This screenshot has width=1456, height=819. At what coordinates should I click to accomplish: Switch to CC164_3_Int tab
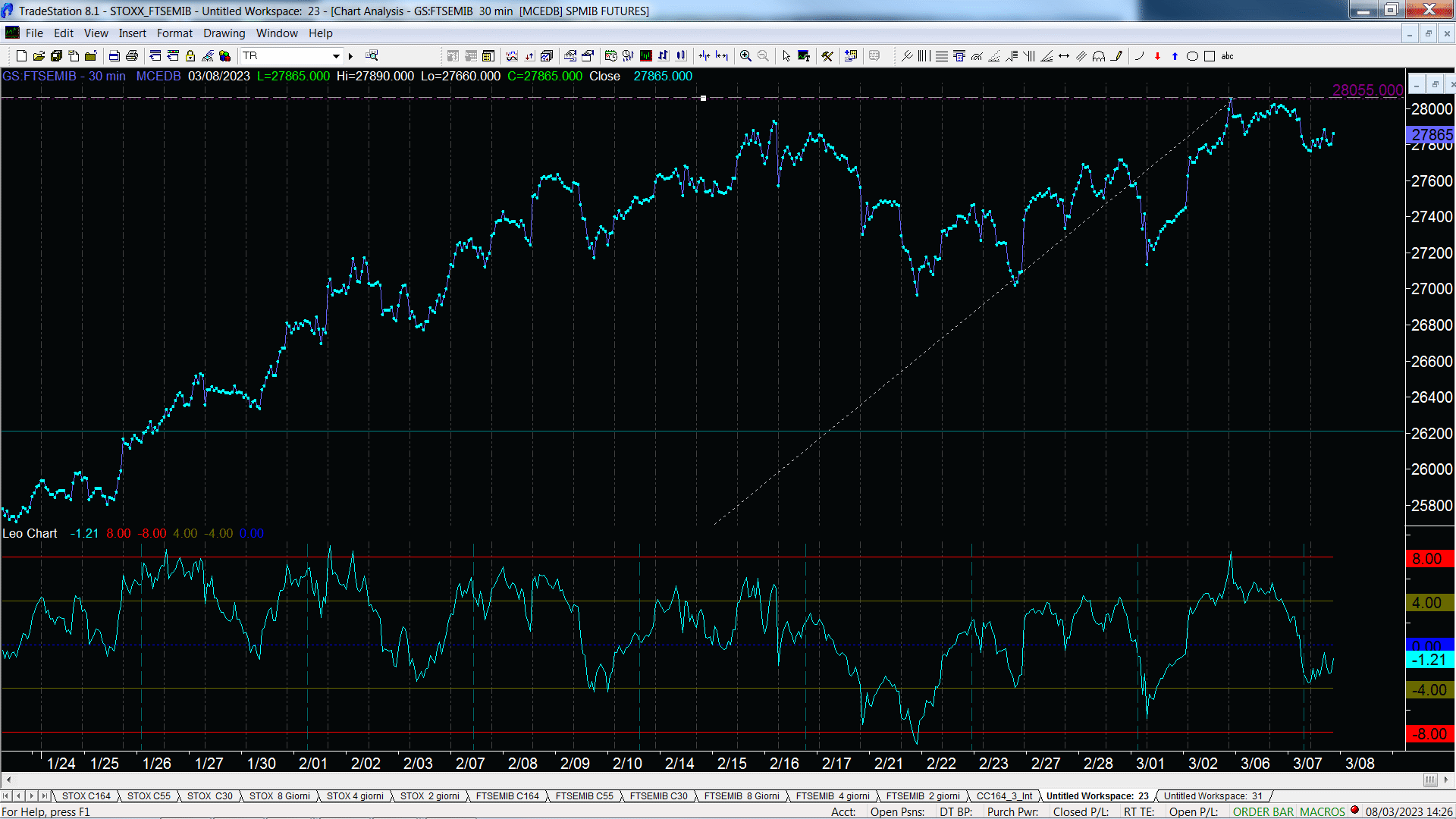(1004, 796)
